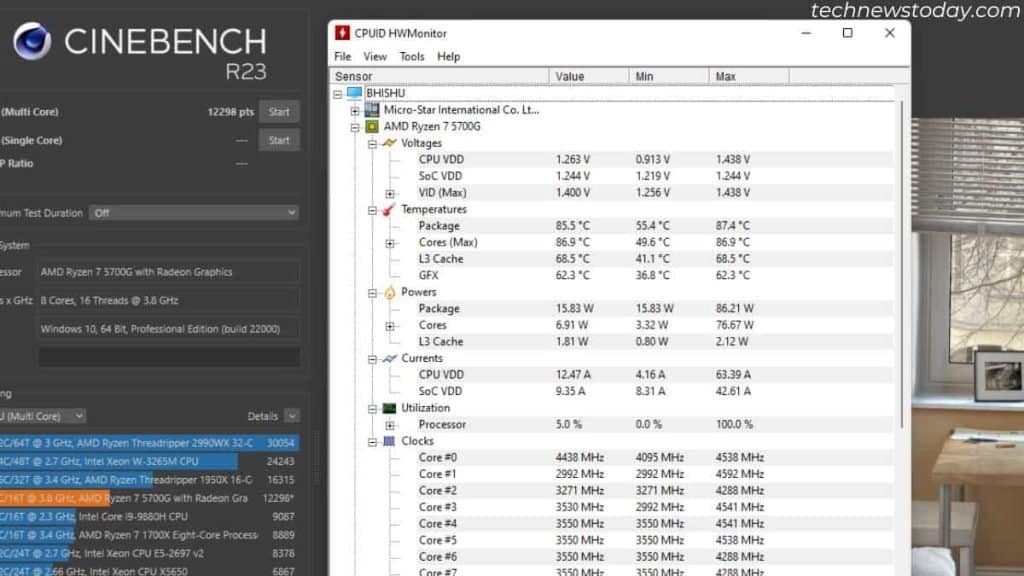Select the Core i9-9880H ranking entry
The height and width of the screenshot is (576, 1024).
point(150,517)
